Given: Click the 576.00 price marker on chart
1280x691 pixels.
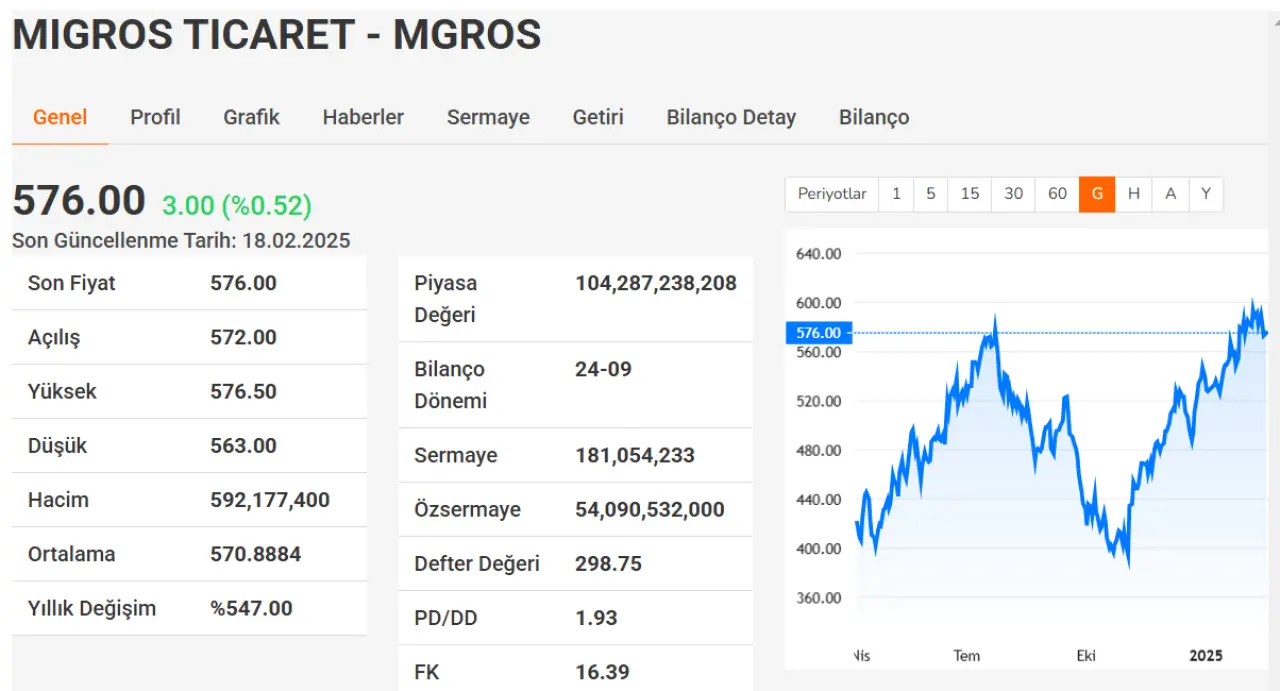Looking at the screenshot, I should pos(820,332).
